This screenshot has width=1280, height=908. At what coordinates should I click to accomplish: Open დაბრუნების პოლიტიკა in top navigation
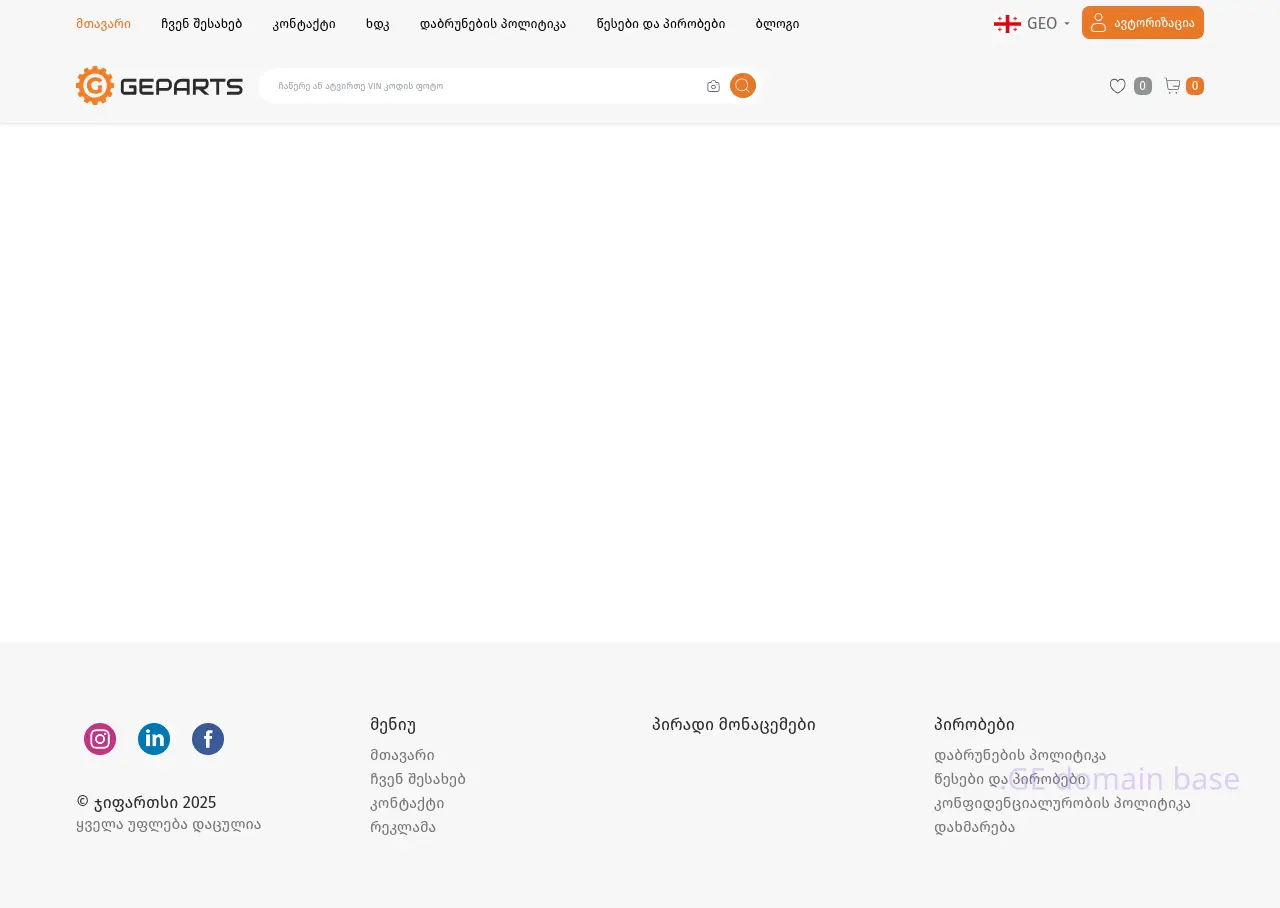(x=492, y=24)
